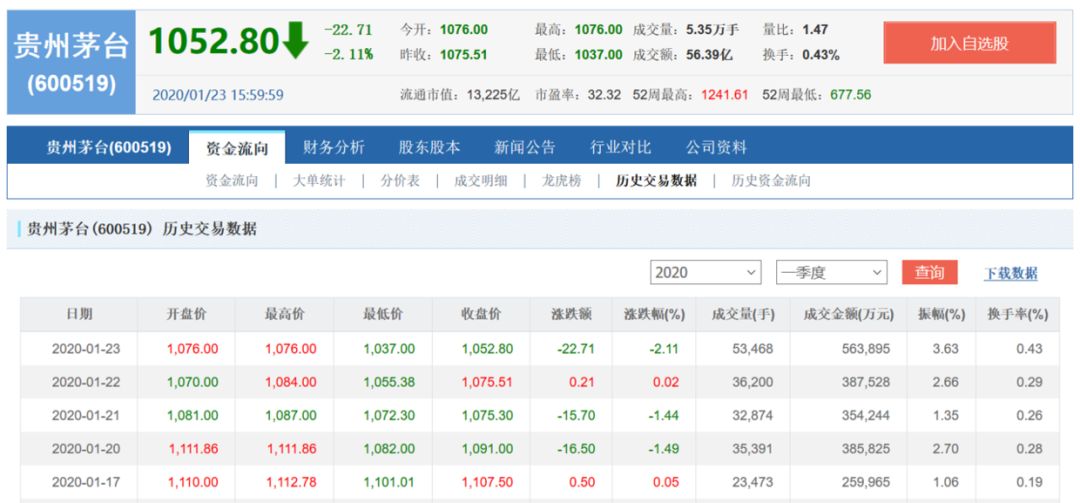This screenshot has width=1080, height=503.
Task: Select 历史交易数据 sub-navigation link
Action: point(656,181)
